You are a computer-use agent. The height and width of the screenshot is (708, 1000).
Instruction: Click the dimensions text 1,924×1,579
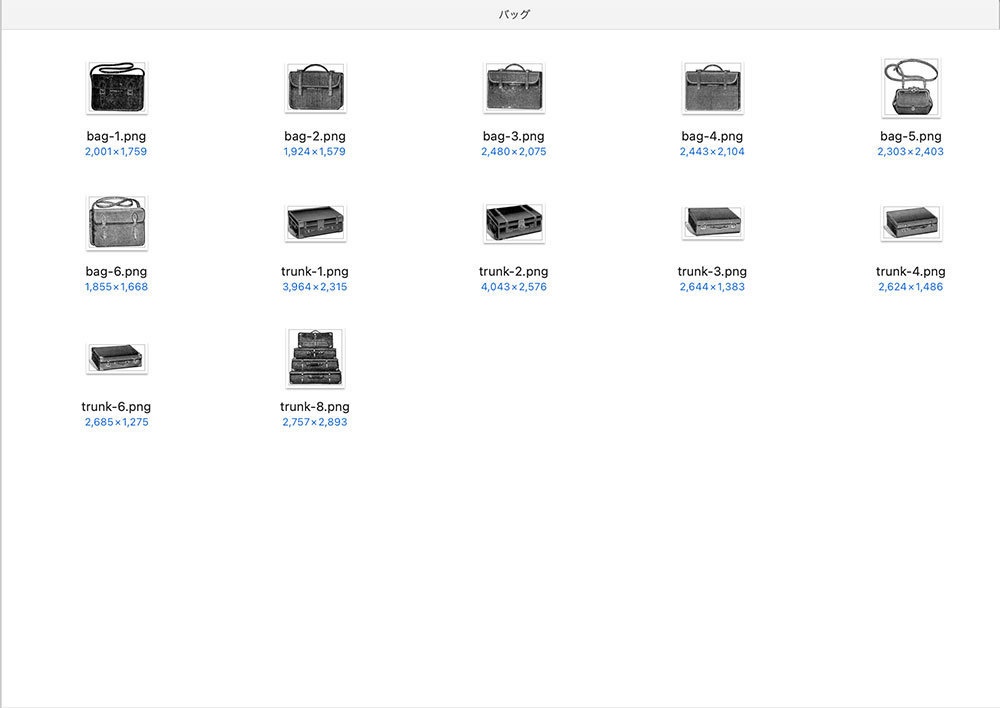click(315, 152)
